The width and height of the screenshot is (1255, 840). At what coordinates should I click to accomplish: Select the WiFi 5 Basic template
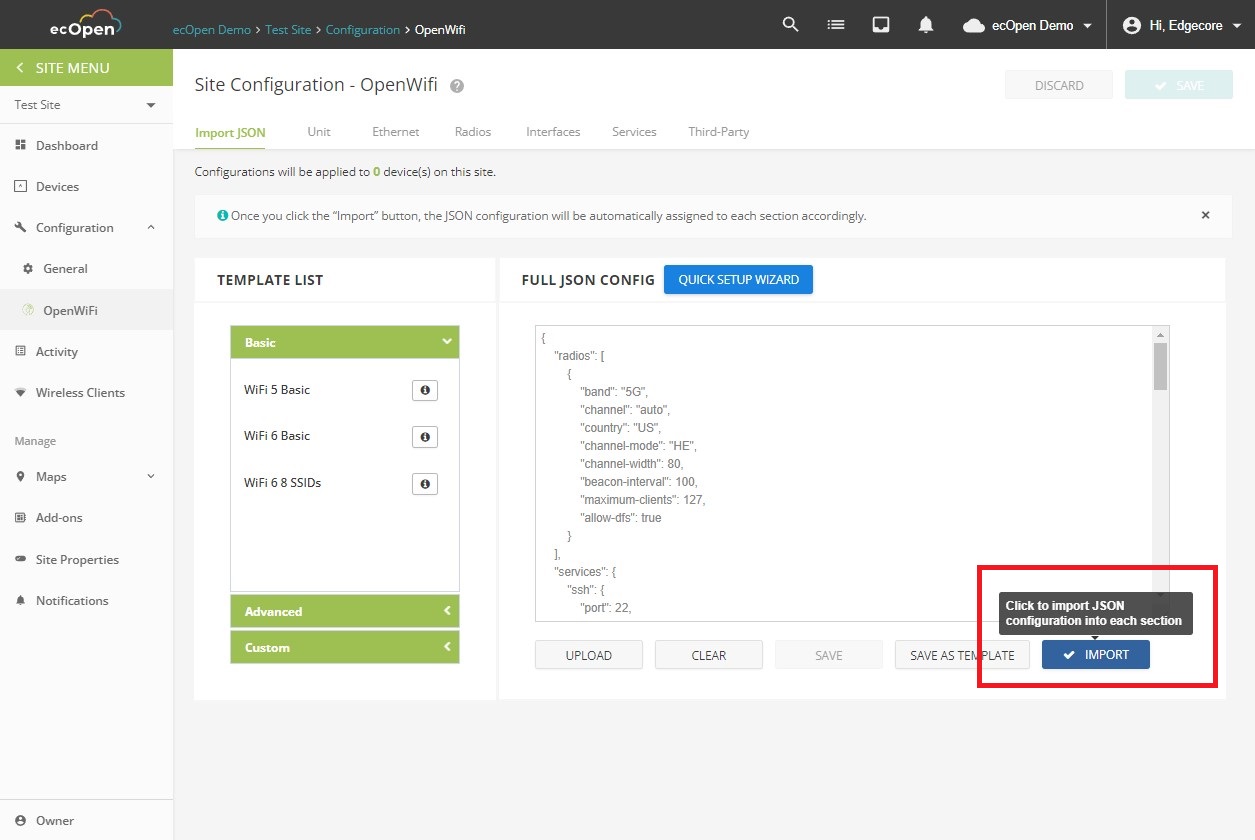click(x=277, y=390)
